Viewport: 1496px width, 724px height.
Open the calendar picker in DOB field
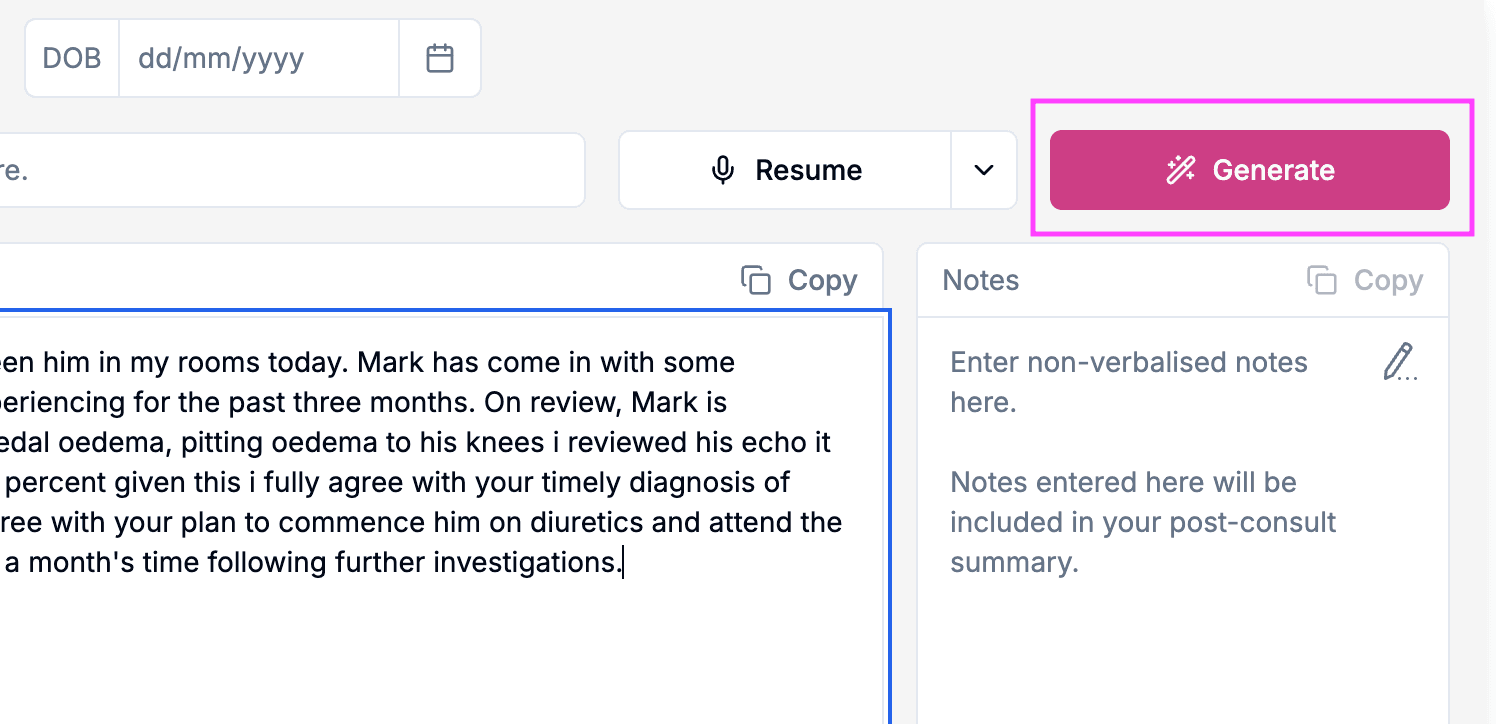[440, 58]
